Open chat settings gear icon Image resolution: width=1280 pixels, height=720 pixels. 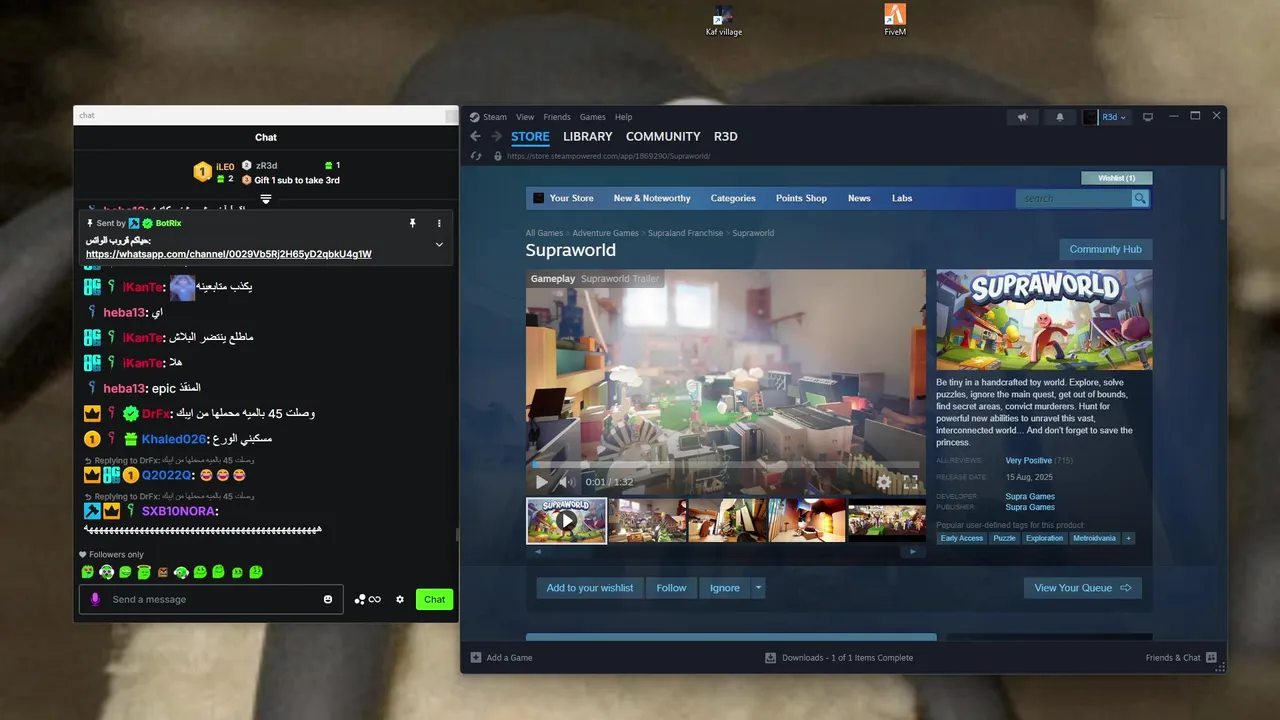point(400,599)
